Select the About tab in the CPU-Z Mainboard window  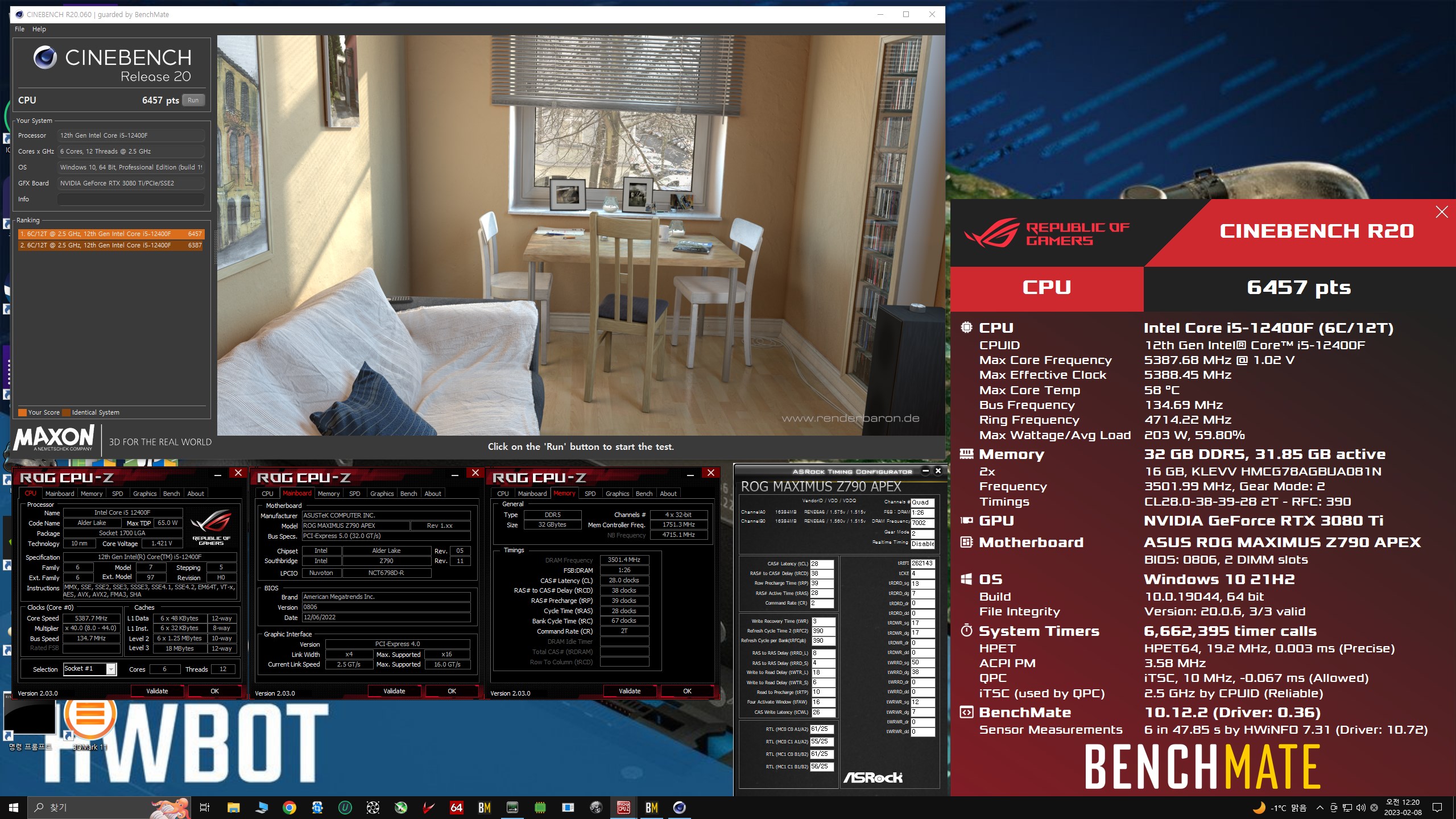[433, 494]
